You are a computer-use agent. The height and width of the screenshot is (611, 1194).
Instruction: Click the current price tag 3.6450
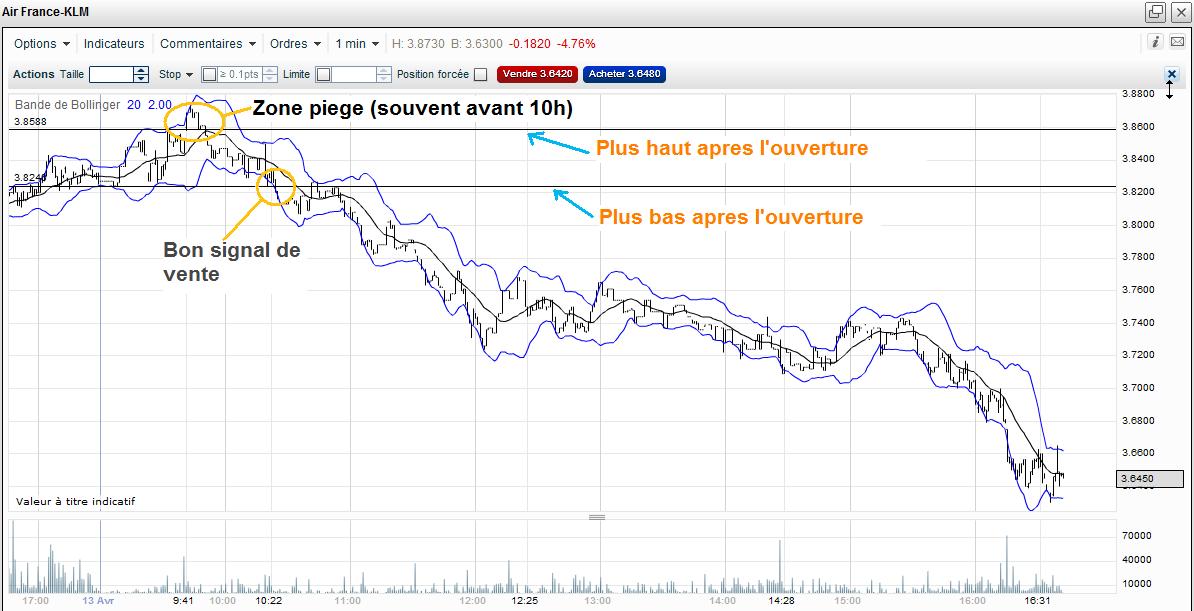click(1150, 479)
